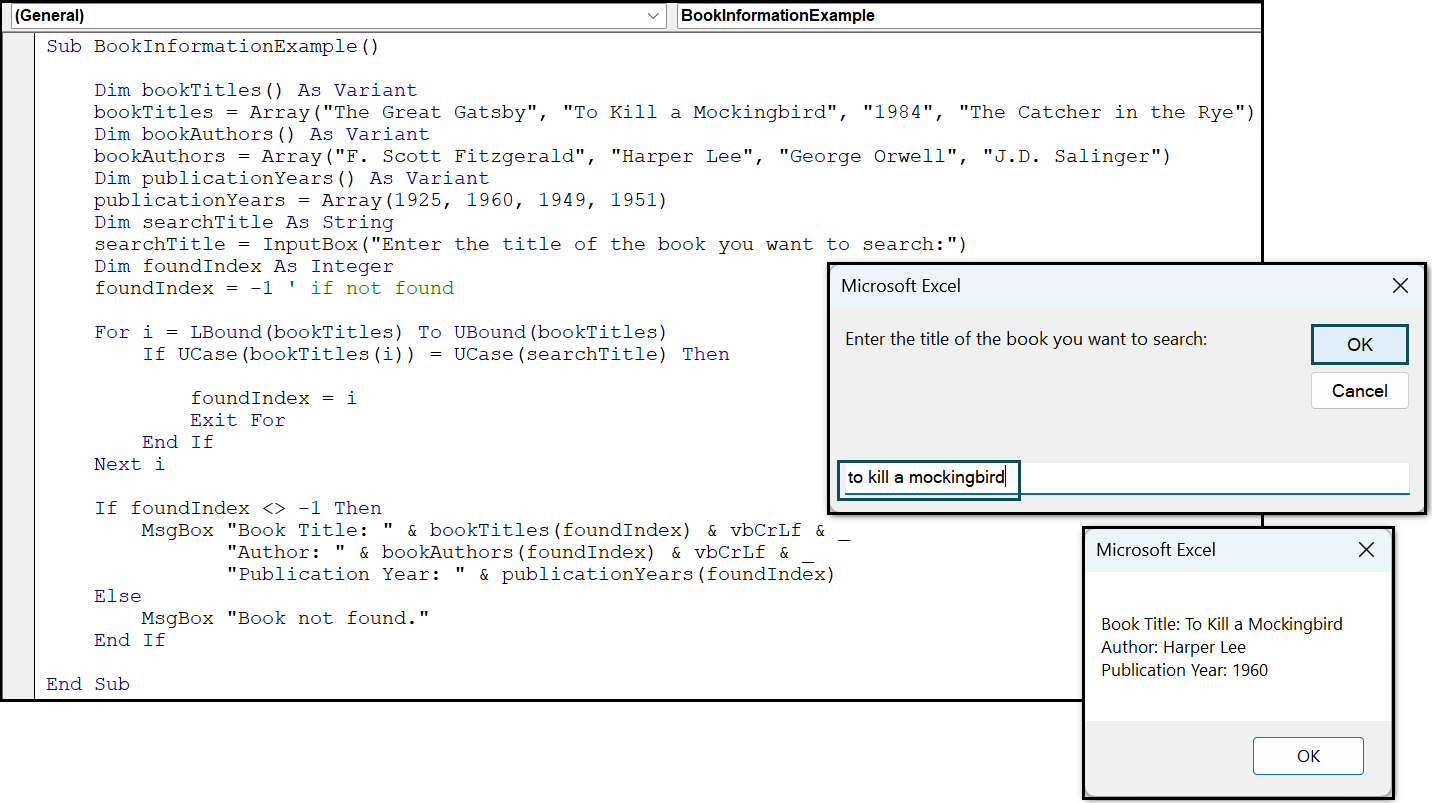Click the "Dim publicationYears() As Variant" line
Image resolution: width=1432 pixels, height=803 pixels.
point(292,178)
